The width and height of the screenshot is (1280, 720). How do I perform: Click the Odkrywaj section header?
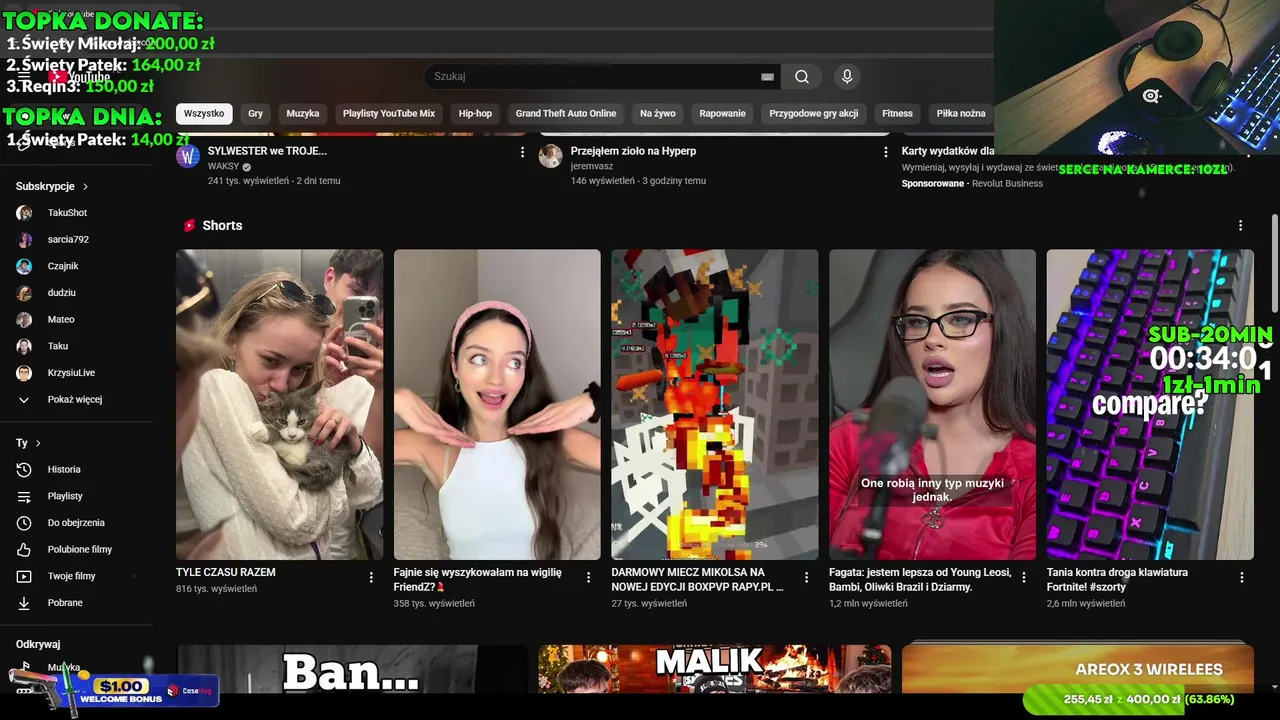pos(38,645)
